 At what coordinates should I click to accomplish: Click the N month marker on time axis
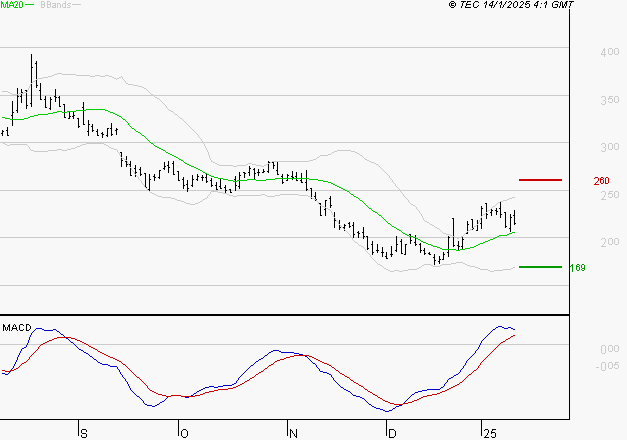tap(293, 433)
